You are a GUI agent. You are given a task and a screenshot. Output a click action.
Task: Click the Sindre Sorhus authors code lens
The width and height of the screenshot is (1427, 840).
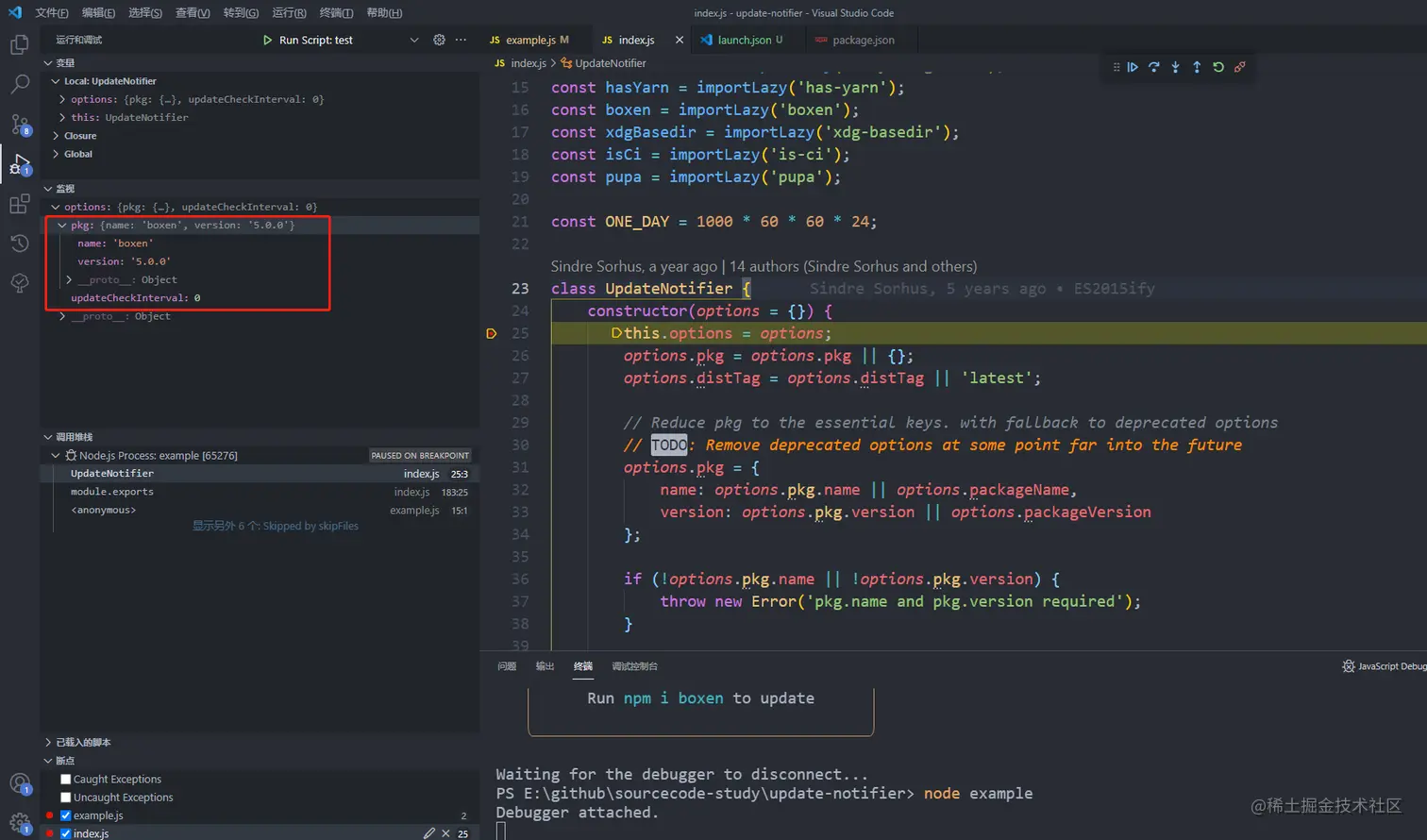(x=764, y=266)
